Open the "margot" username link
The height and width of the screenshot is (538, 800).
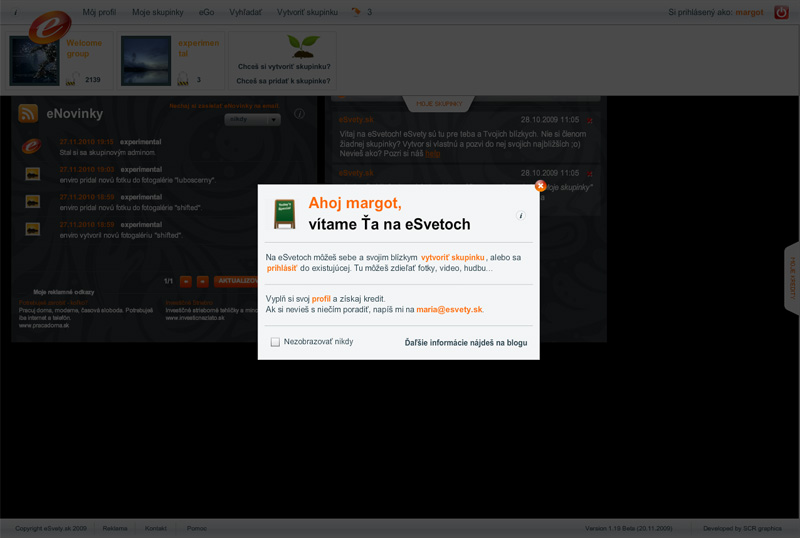click(749, 12)
